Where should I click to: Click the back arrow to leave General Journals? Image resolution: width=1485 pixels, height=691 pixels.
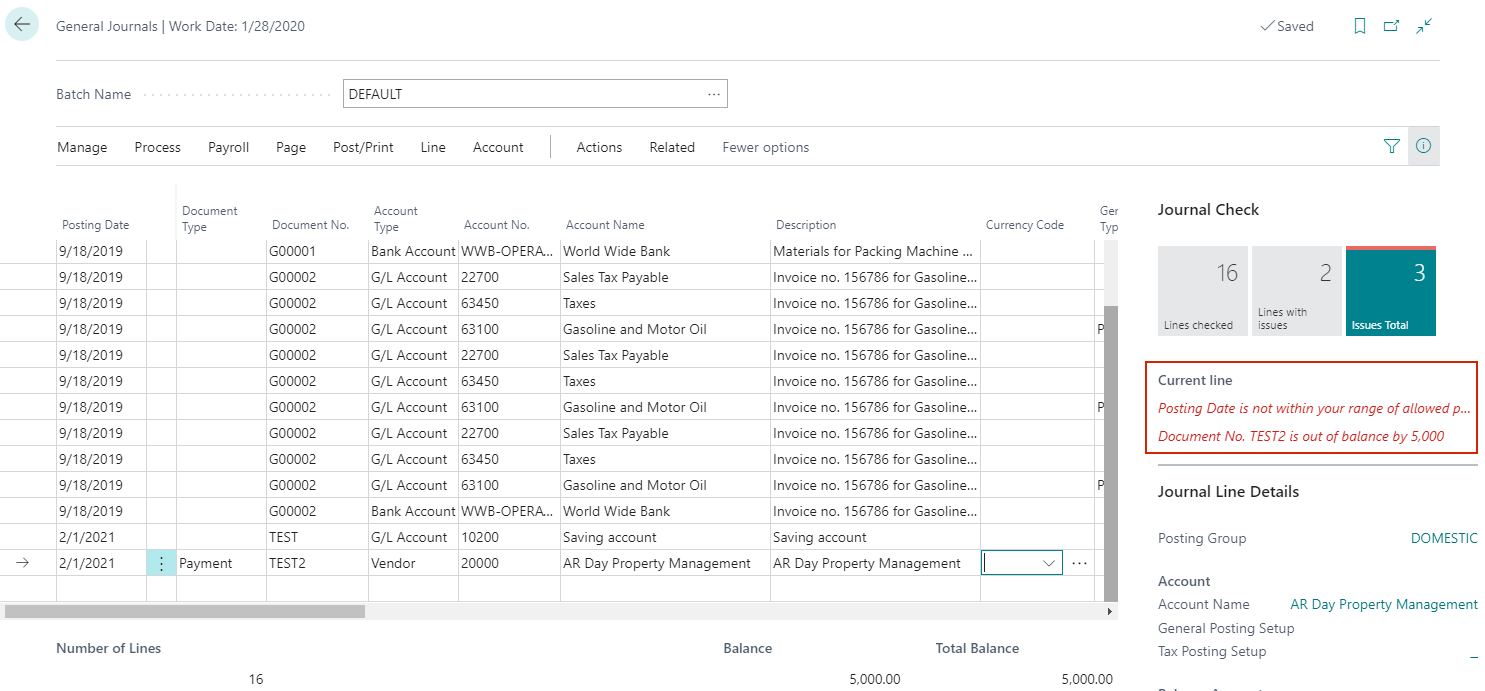click(22, 23)
